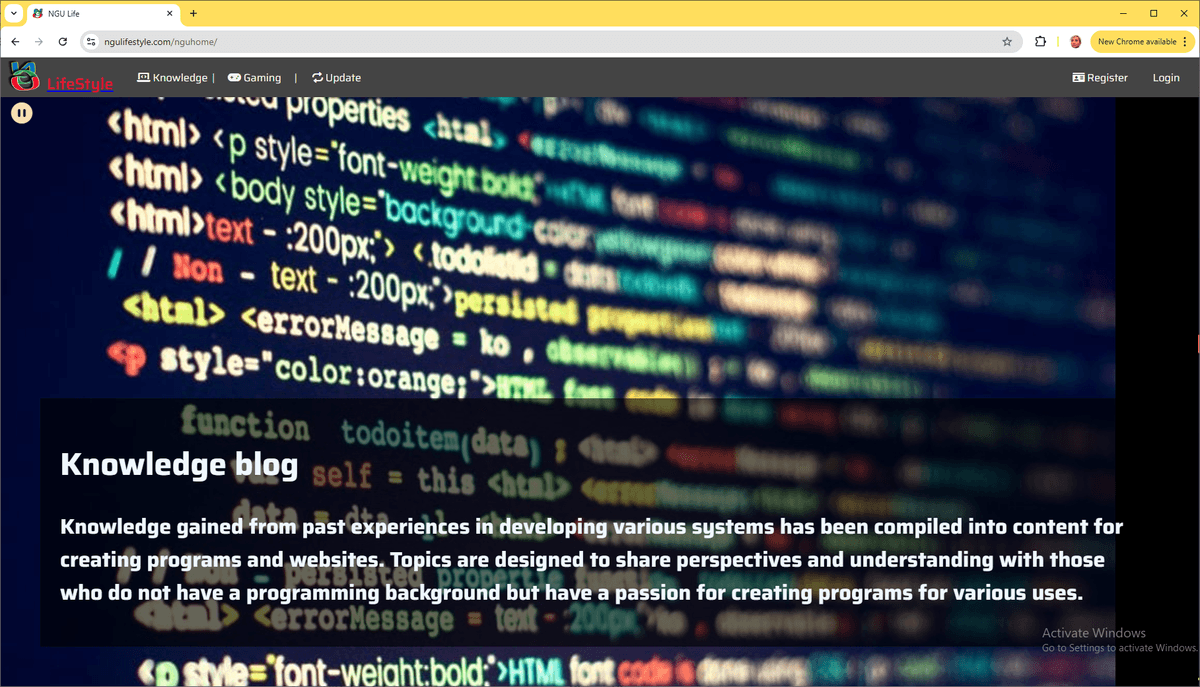Pause the hero slideshow
The image size is (1200, 687).
click(x=22, y=113)
